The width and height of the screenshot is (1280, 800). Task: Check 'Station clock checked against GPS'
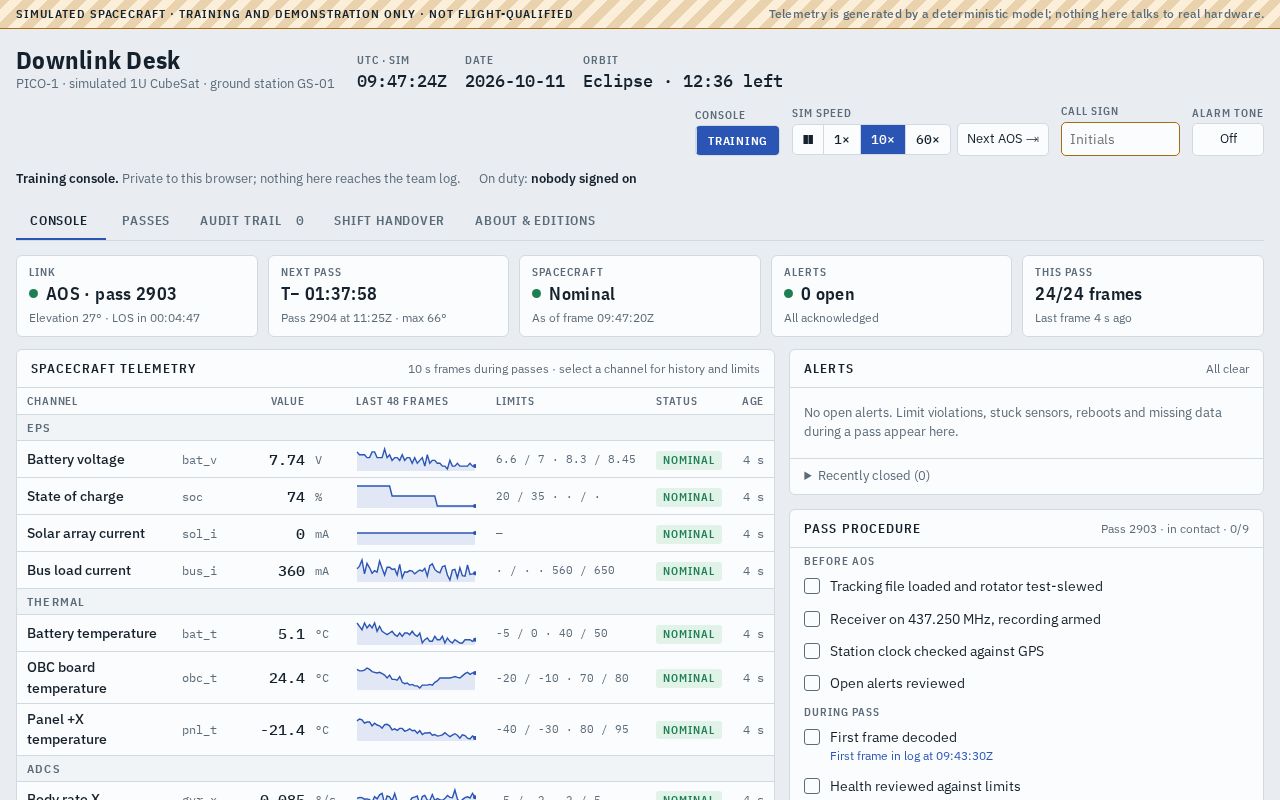tap(812, 651)
